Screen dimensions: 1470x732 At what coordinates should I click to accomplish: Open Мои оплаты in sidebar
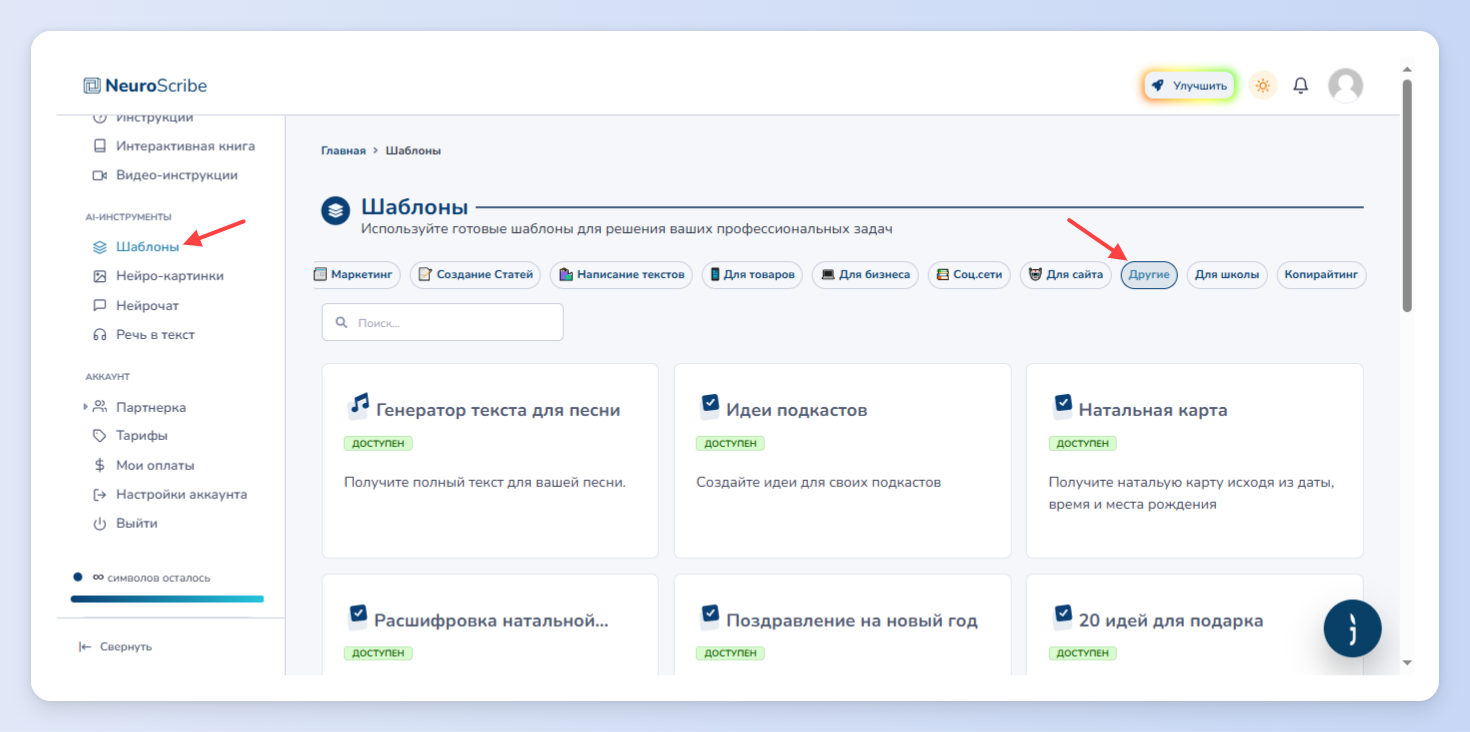[x=143, y=465]
